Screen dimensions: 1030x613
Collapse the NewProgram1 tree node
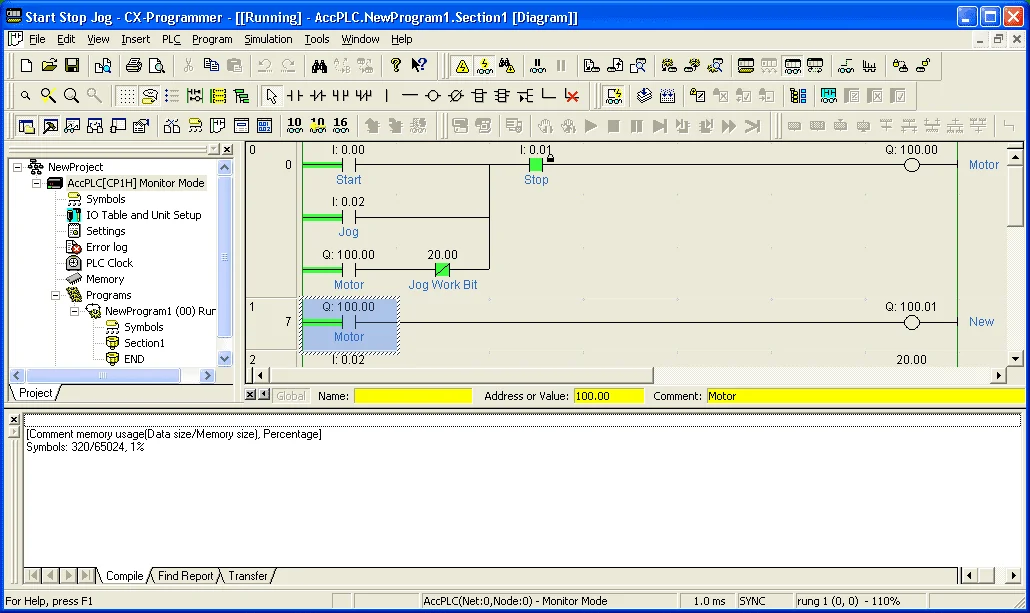[75, 311]
